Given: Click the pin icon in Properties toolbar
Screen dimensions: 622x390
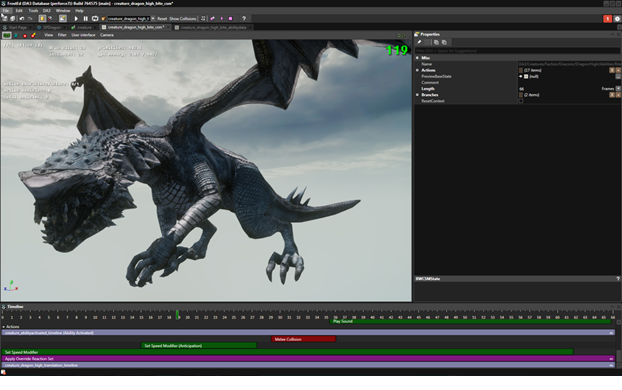Looking at the screenshot, I should tap(419, 42).
